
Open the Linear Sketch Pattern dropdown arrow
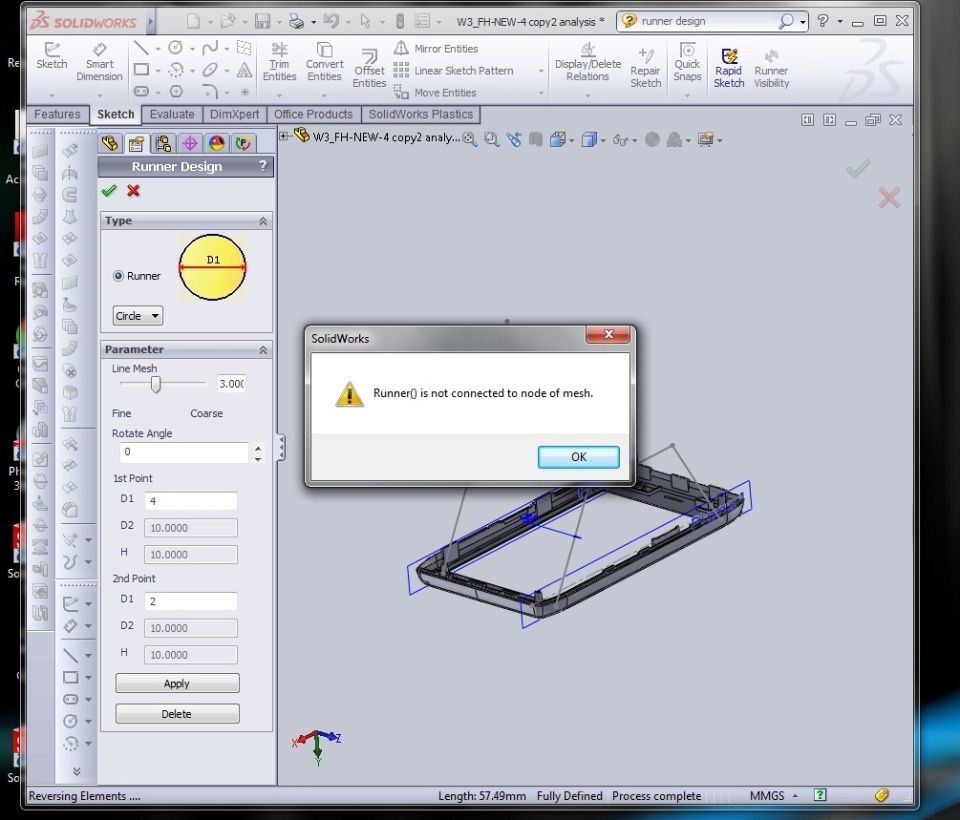coord(541,71)
